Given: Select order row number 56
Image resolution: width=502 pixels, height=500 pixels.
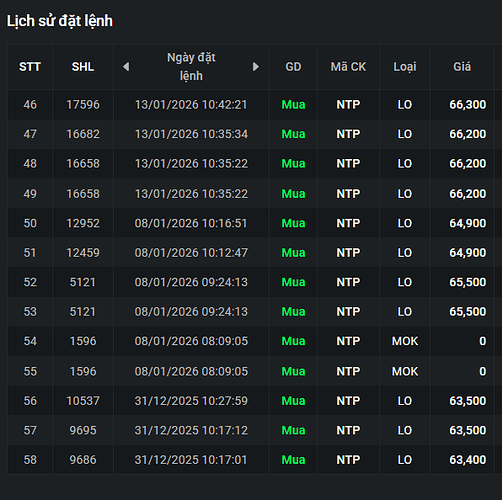Looking at the screenshot, I should [251, 401].
